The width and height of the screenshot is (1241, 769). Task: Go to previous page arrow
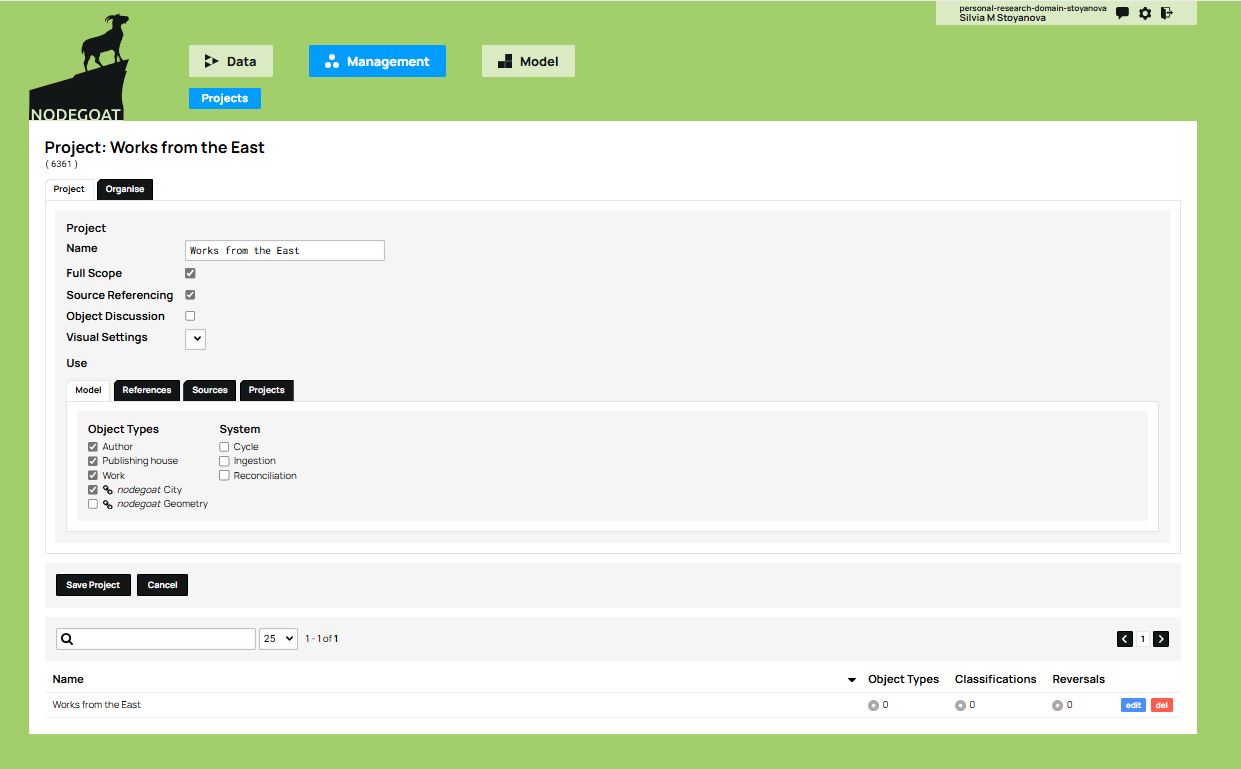click(1125, 639)
